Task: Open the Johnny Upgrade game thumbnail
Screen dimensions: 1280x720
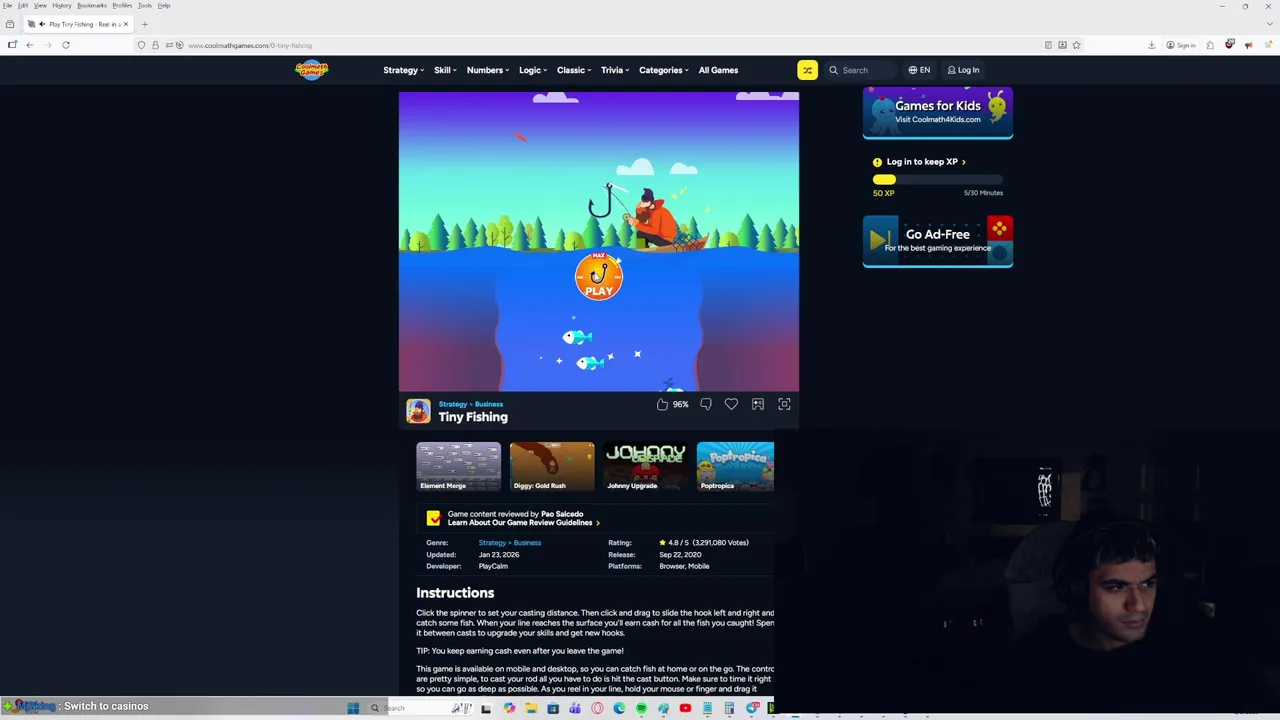Action: click(x=645, y=466)
